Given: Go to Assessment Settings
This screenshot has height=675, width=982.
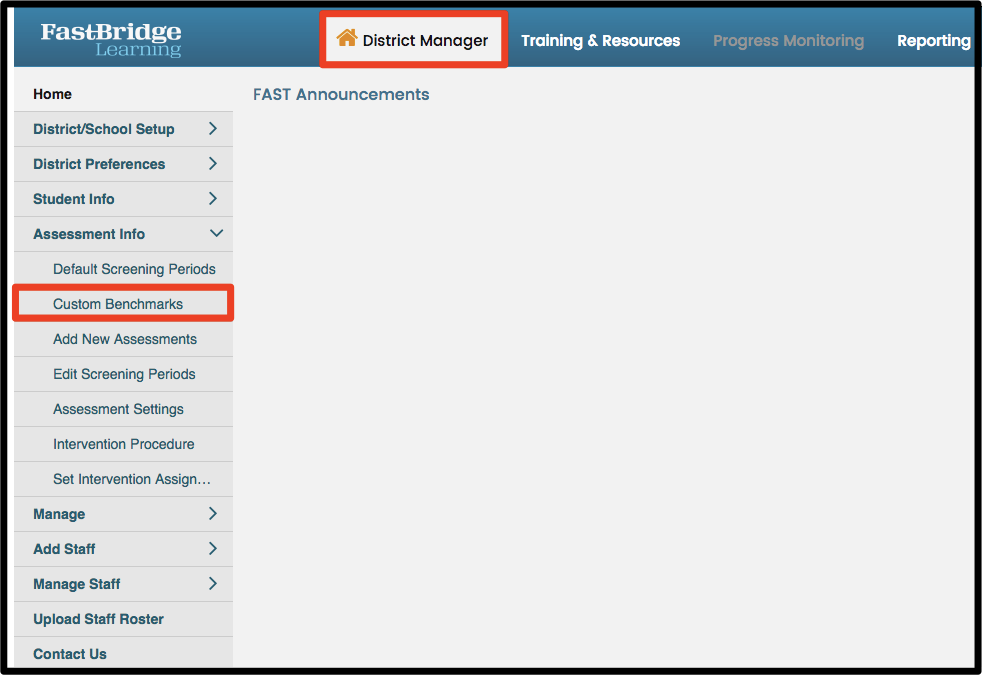Looking at the screenshot, I should [x=123, y=410].
